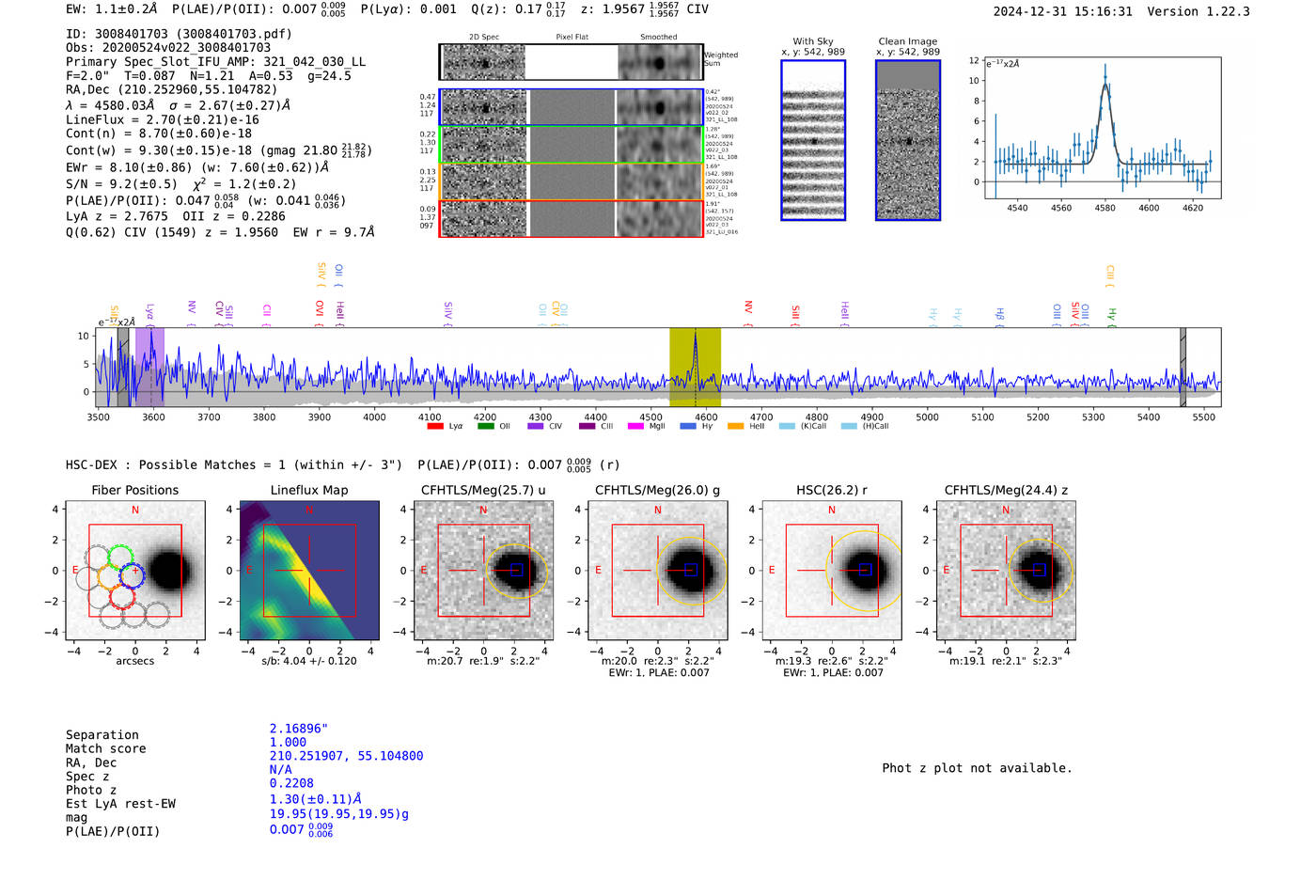Click the gray hatched band near 5460
1316x896 pixels.
(x=1183, y=367)
